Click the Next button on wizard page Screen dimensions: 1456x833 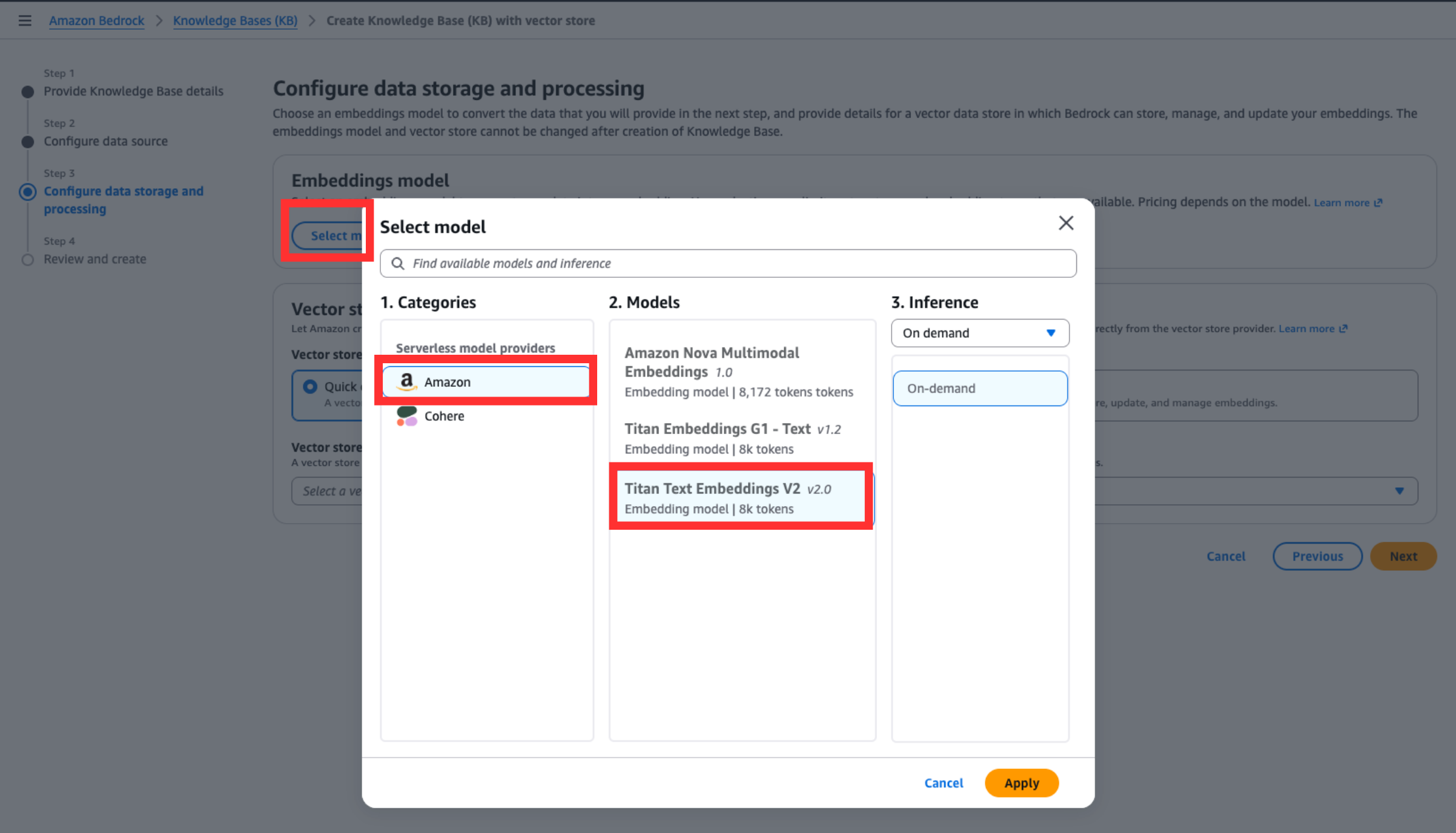tap(1403, 556)
